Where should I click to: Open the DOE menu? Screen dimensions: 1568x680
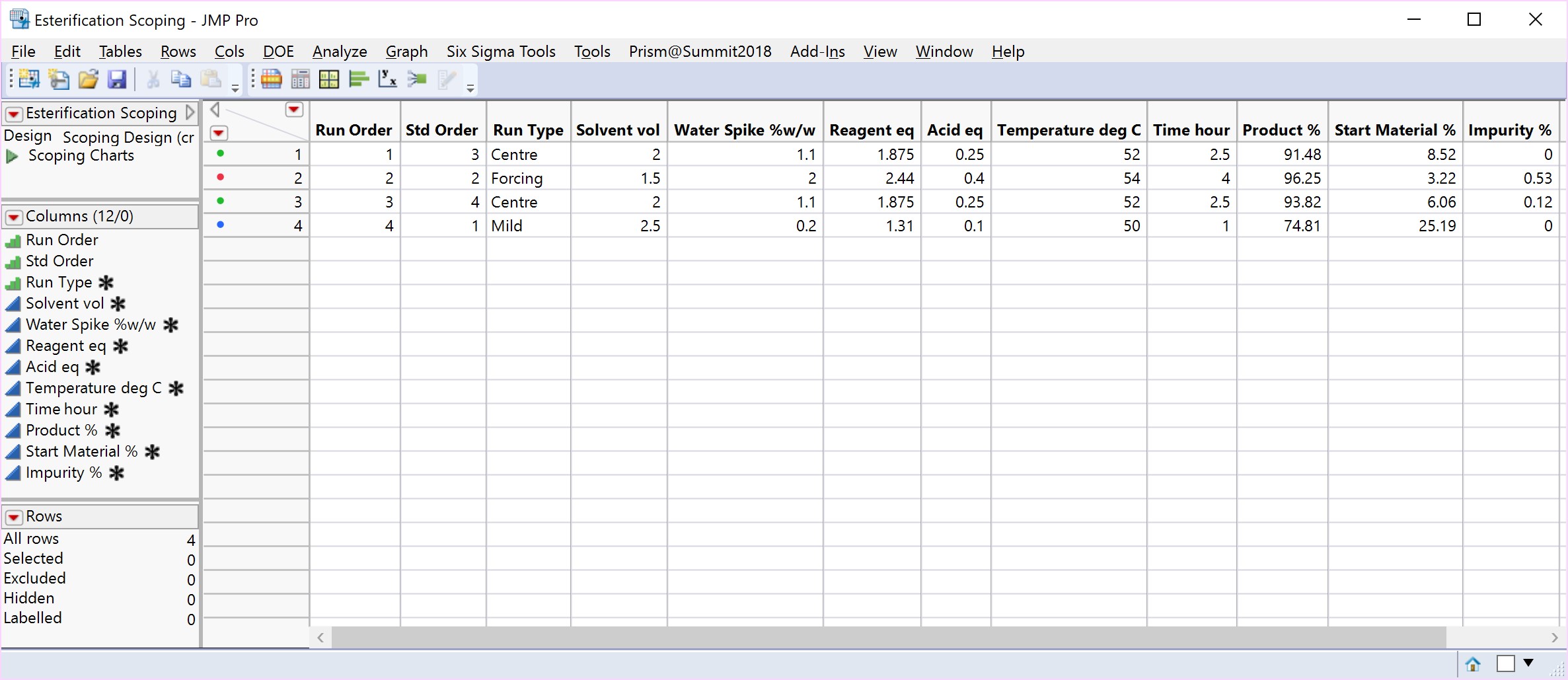point(278,52)
